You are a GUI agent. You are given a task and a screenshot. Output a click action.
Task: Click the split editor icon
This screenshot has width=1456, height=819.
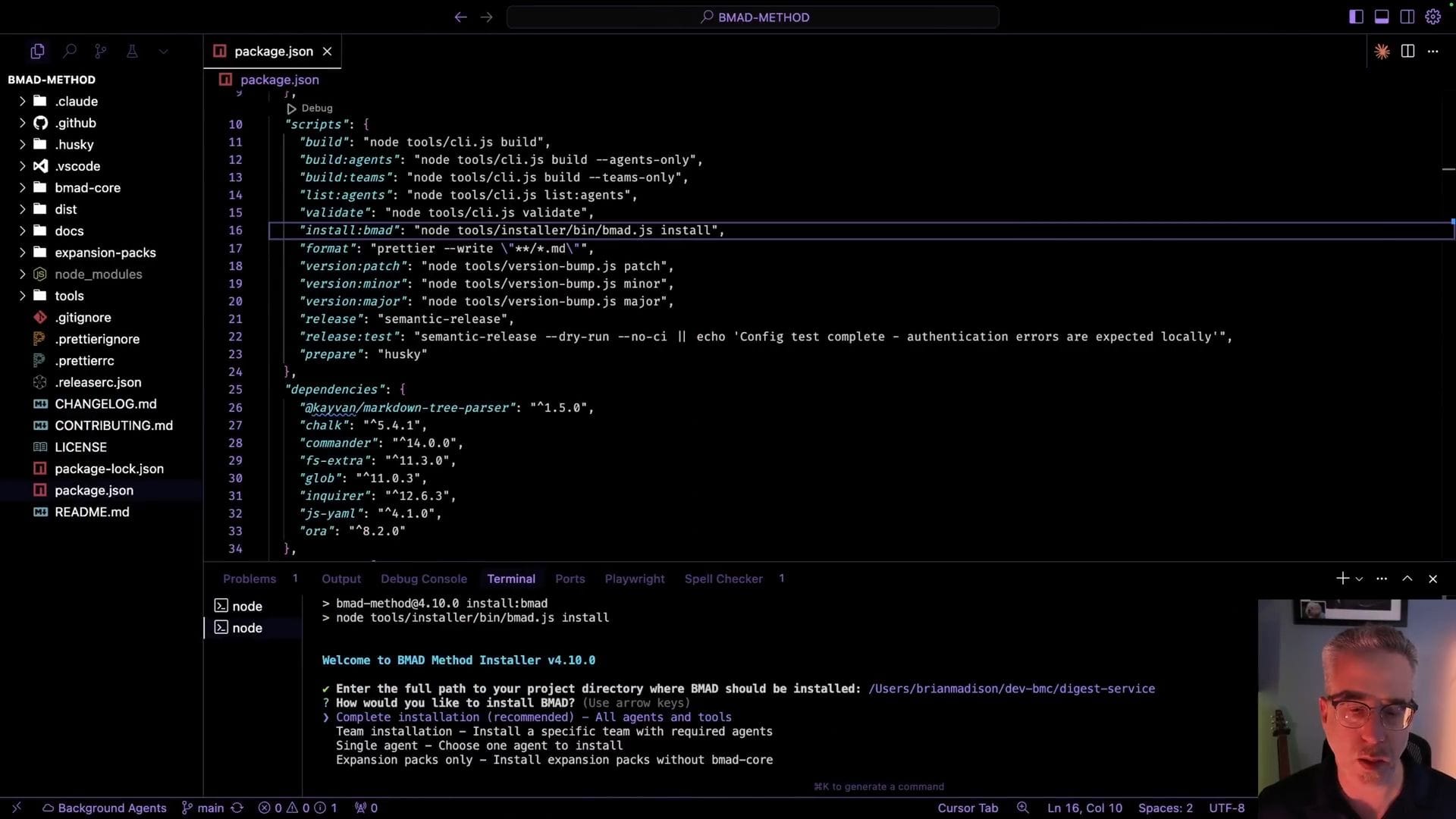[x=1407, y=52]
